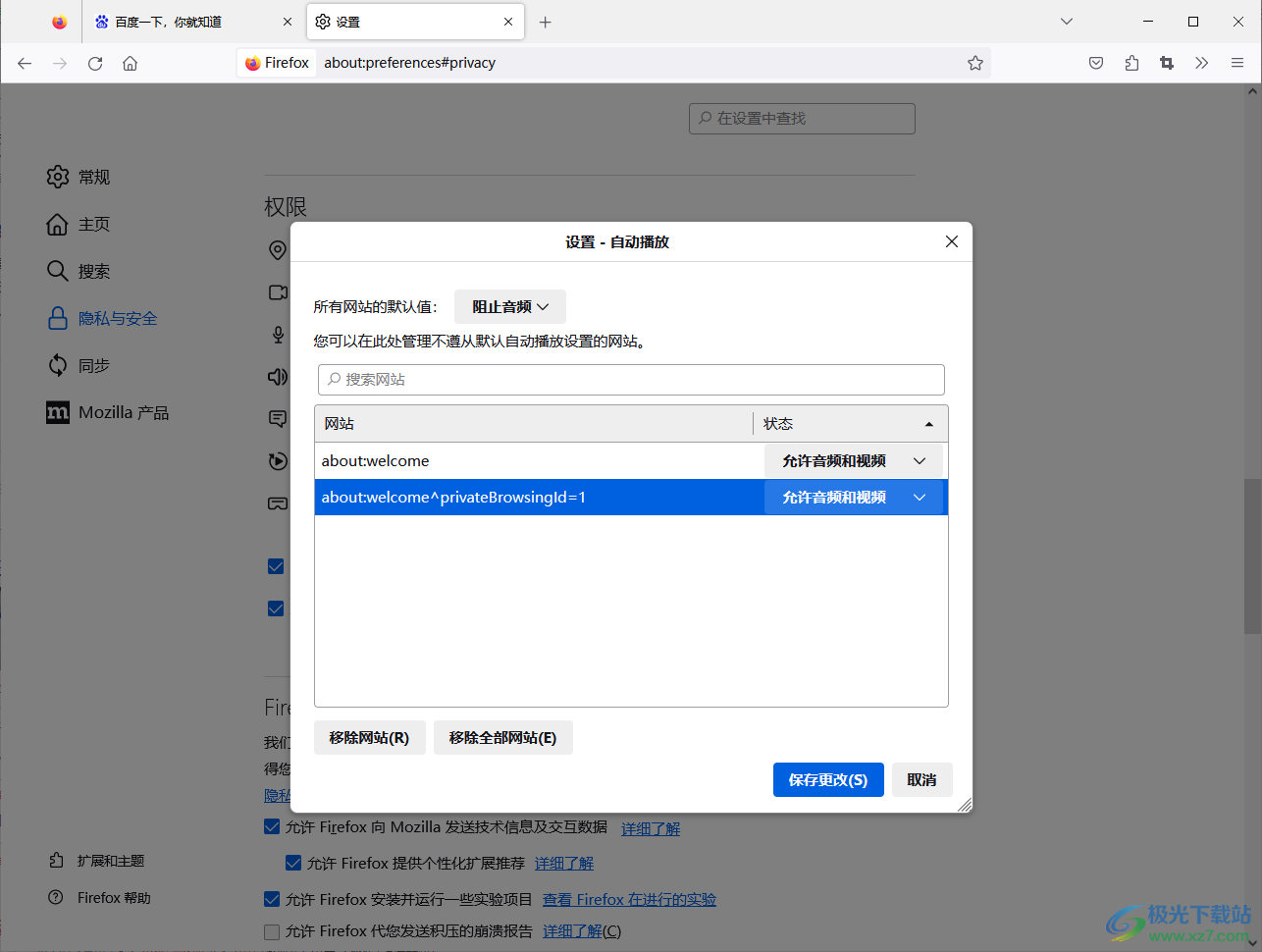Click the notifications permission icon
This screenshot has width=1262, height=952.
tap(278, 419)
